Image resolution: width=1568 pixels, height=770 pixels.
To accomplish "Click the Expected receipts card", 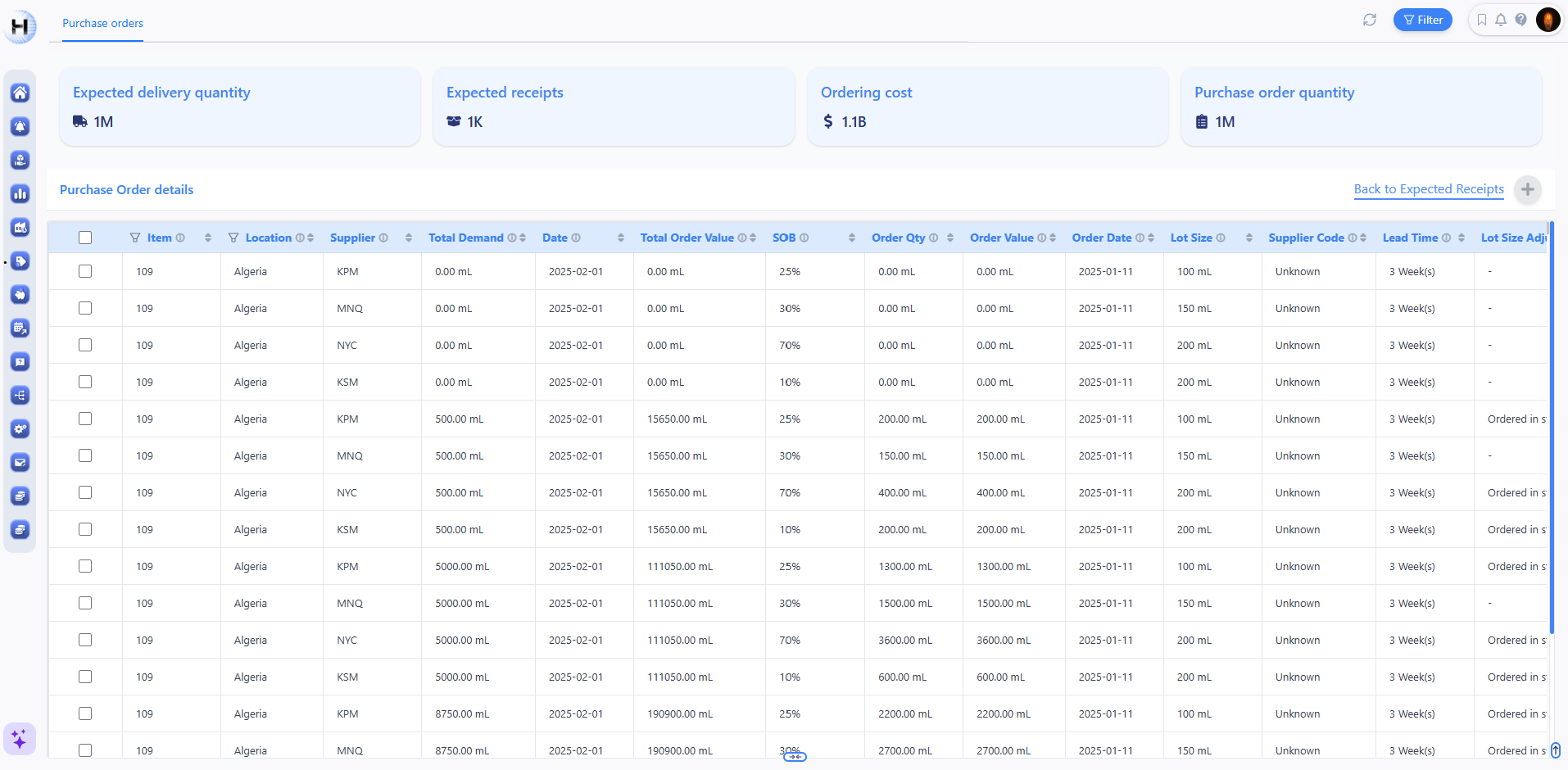I will pos(614,106).
